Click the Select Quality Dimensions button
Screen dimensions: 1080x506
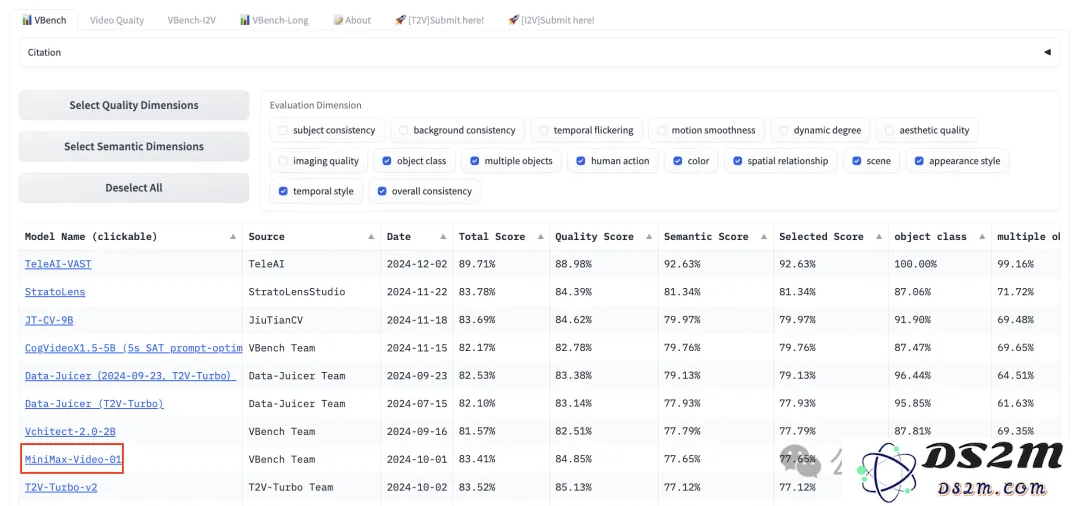point(134,105)
